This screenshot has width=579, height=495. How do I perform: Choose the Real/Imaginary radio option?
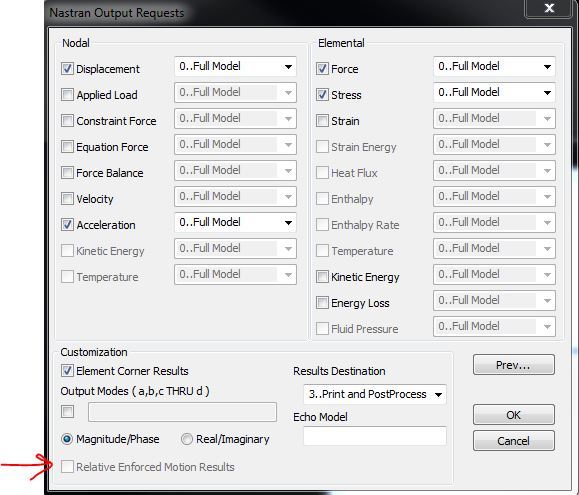coord(187,439)
